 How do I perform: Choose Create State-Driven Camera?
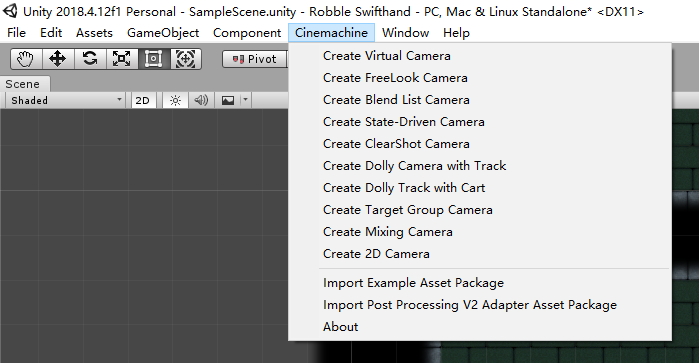[480, 122]
